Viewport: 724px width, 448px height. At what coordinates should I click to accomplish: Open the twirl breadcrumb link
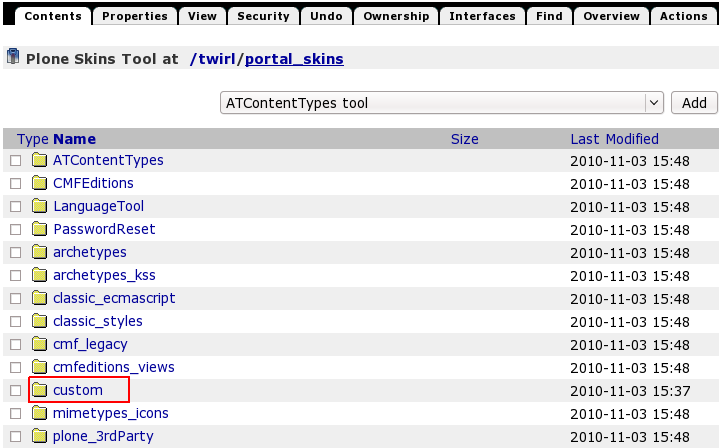[217, 59]
